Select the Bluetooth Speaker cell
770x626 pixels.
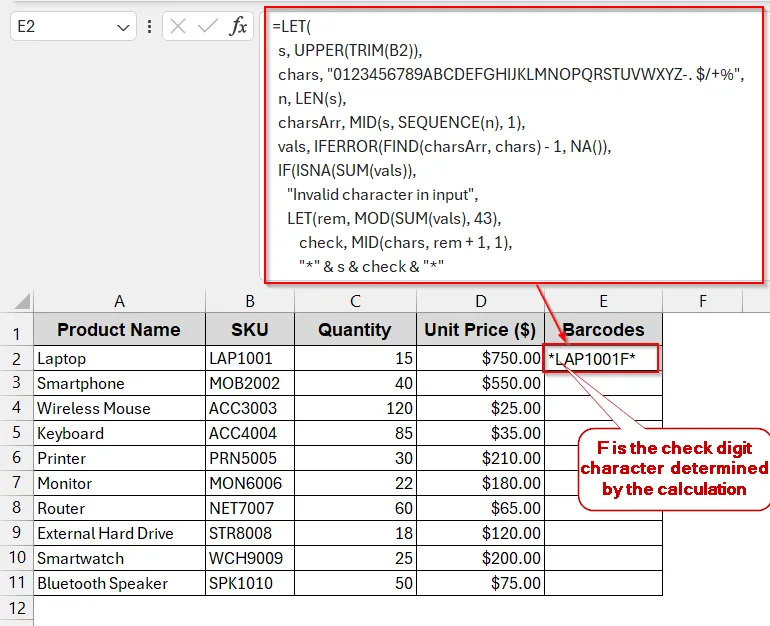point(119,583)
